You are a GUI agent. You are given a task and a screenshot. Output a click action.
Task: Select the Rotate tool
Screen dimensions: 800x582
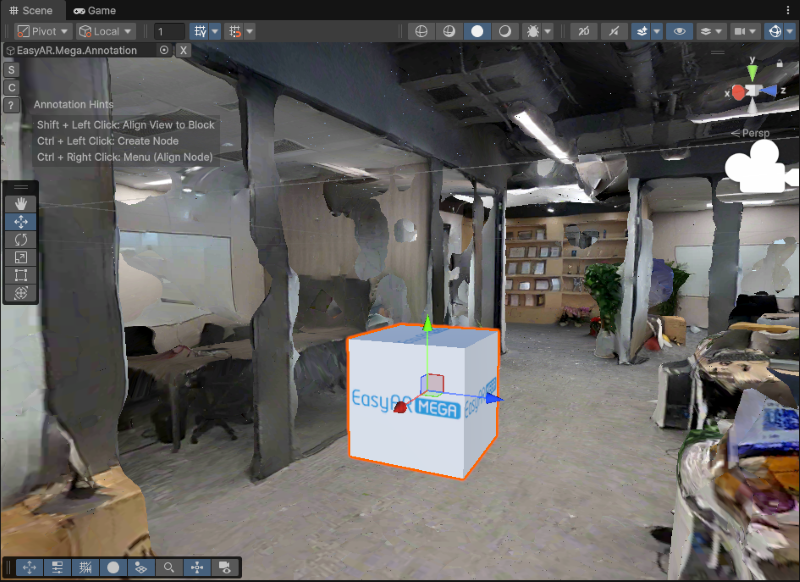tap(20, 240)
